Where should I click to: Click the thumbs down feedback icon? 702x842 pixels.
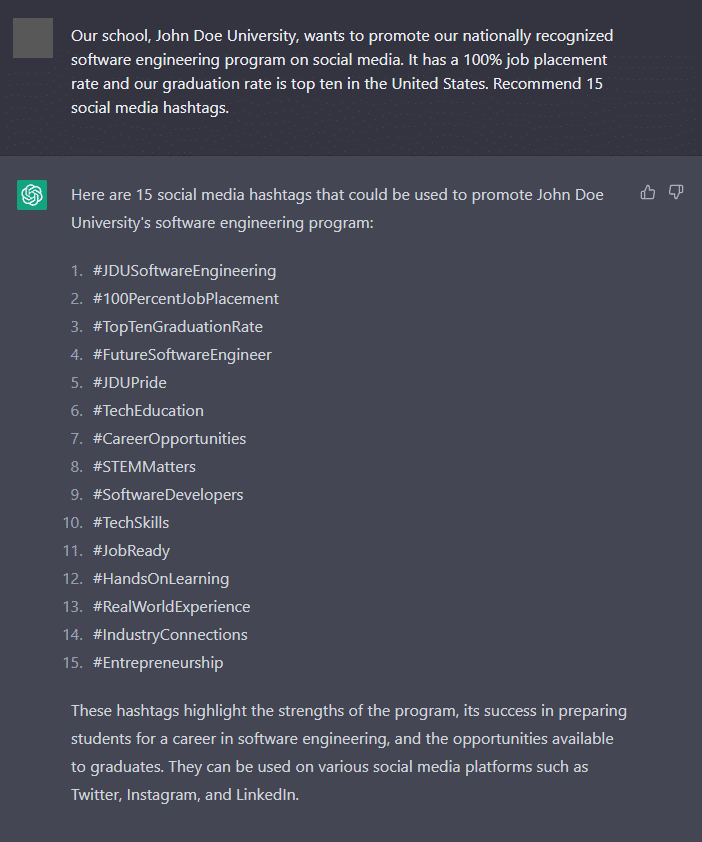[x=676, y=192]
